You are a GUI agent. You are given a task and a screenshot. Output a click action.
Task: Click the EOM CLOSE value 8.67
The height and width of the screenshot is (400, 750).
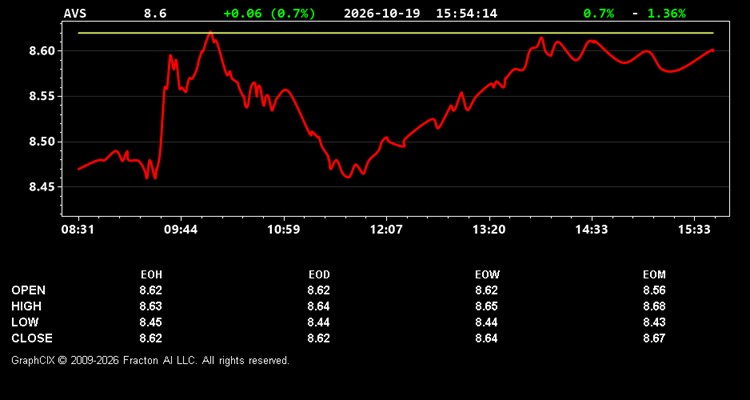(x=654, y=338)
